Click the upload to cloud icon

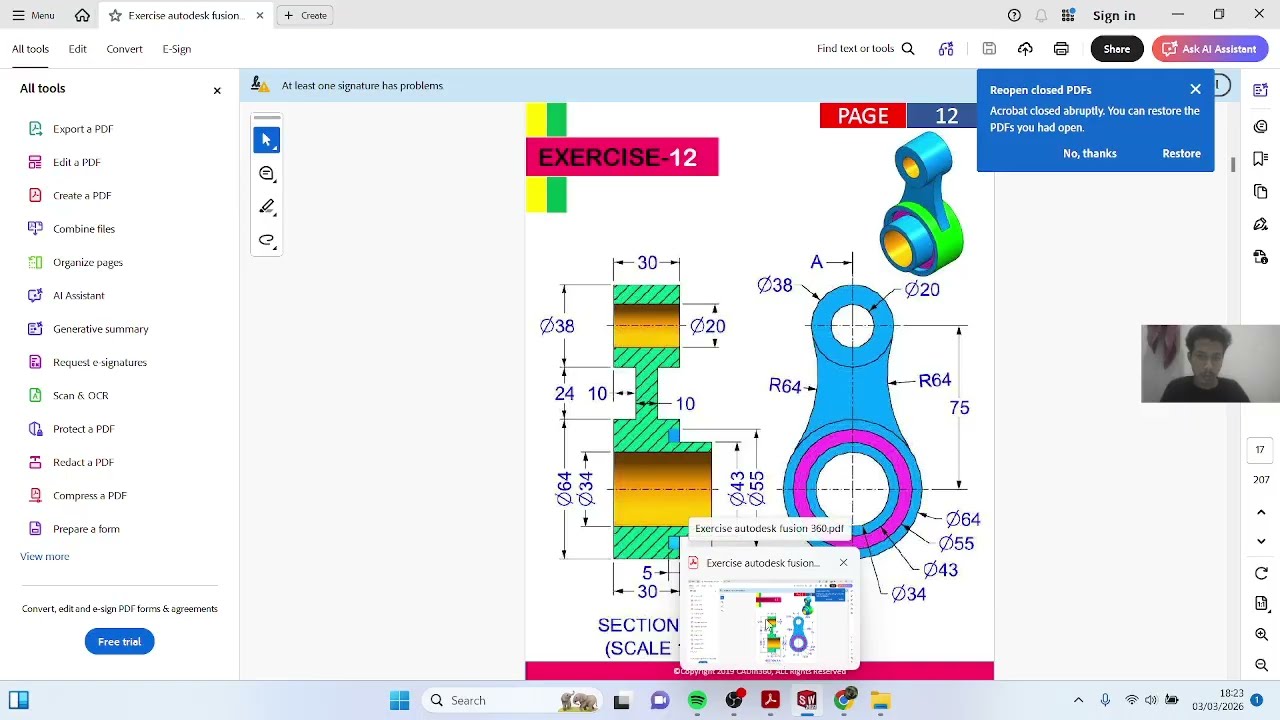[1025, 49]
